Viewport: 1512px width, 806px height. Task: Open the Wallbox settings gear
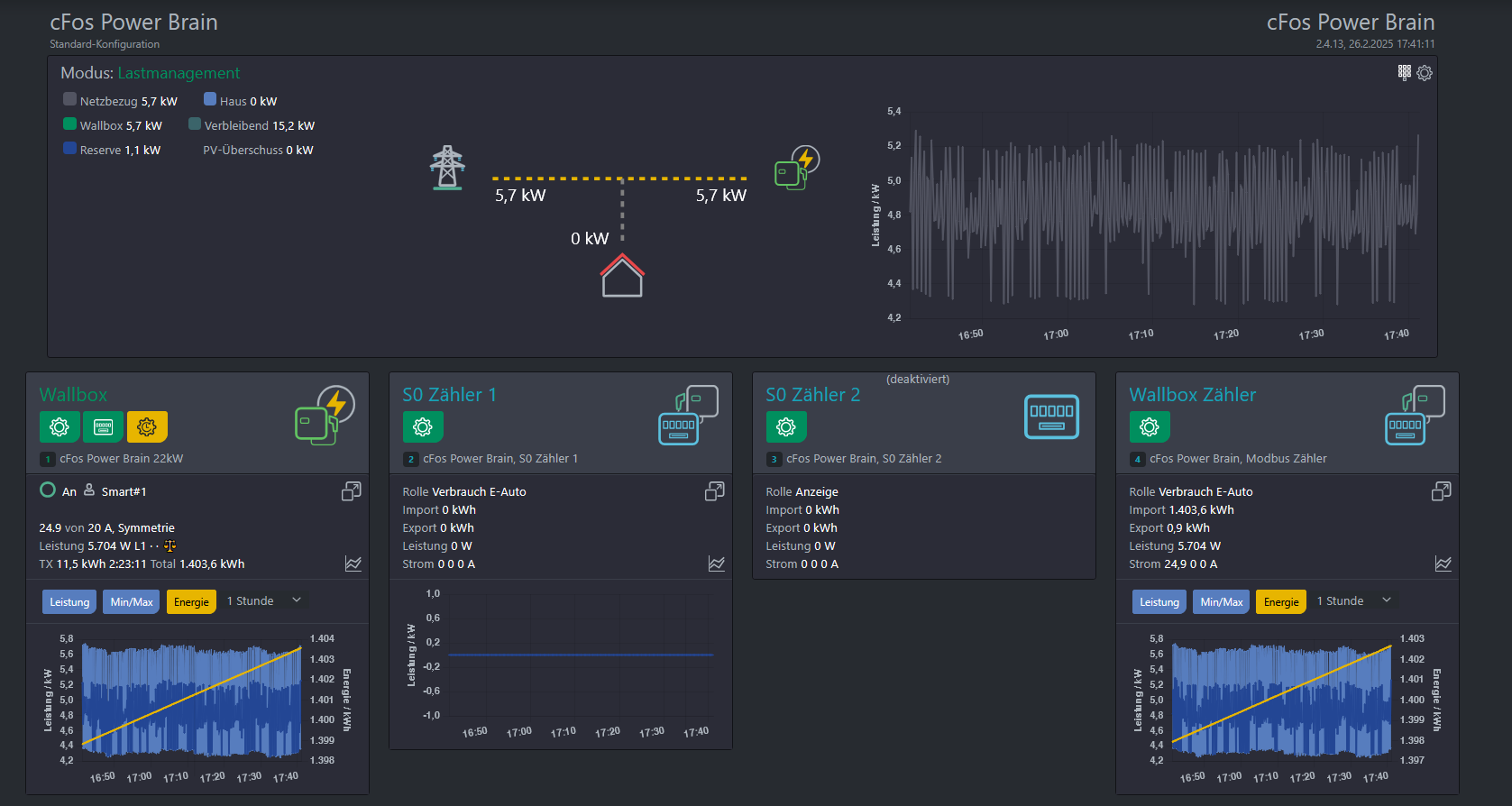tap(59, 426)
